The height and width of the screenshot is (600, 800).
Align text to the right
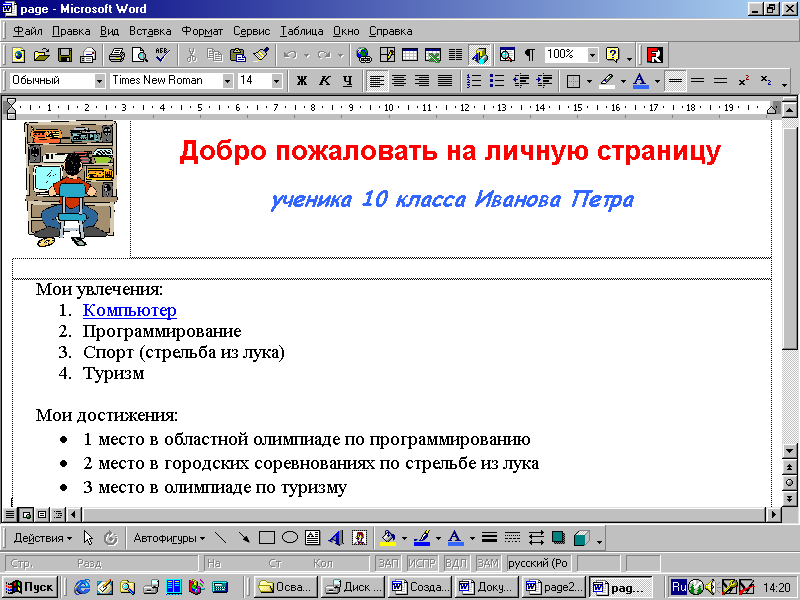click(422, 81)
